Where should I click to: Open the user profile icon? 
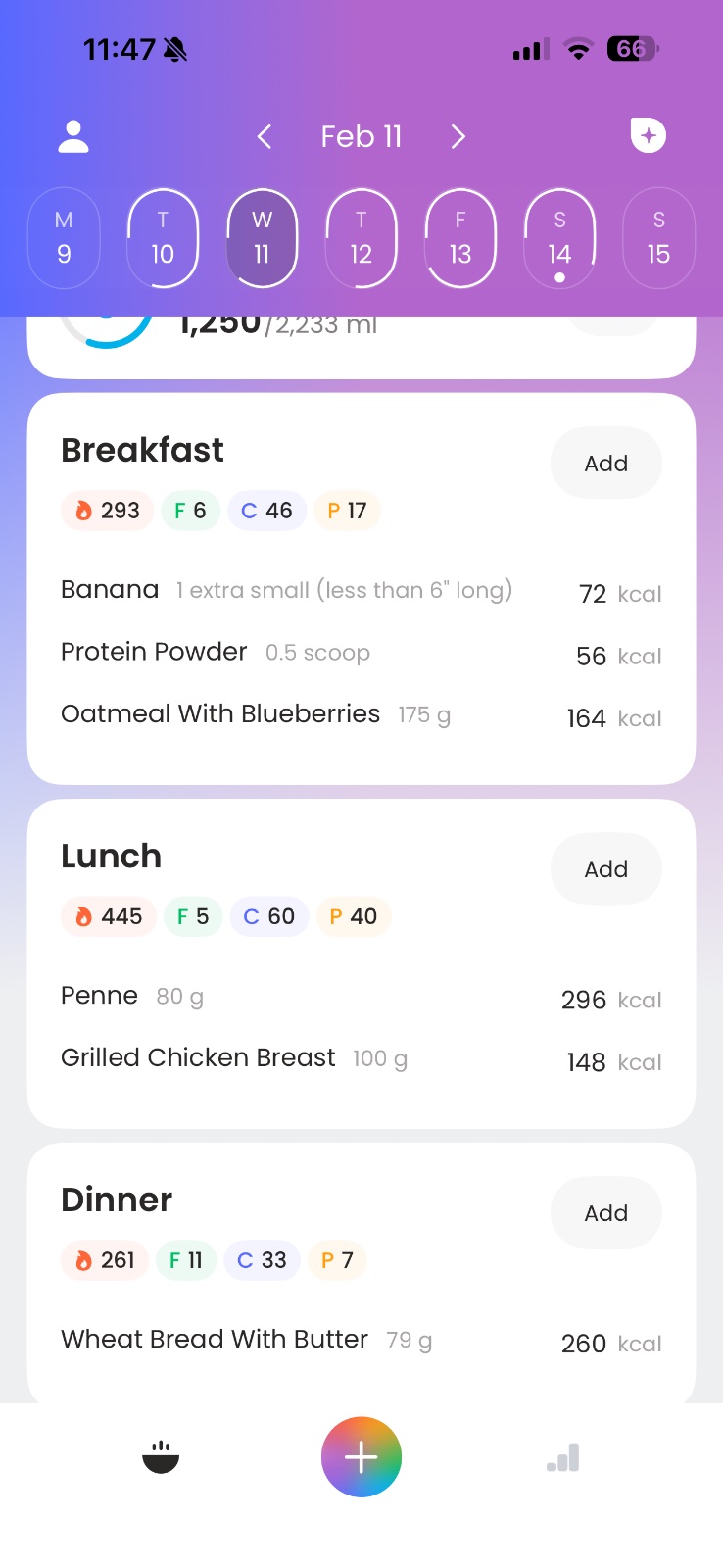[73, 136]
